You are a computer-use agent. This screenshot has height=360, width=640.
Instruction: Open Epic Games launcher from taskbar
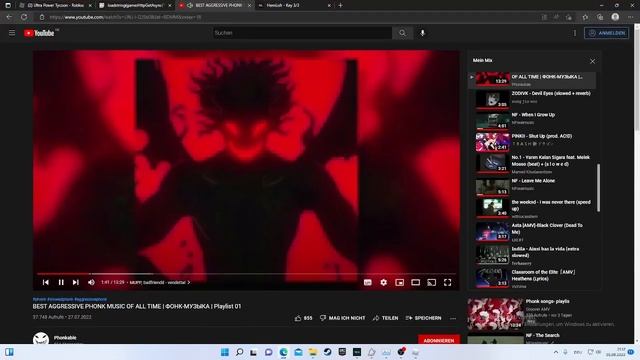pyautogui.click(x=342, y=352)
